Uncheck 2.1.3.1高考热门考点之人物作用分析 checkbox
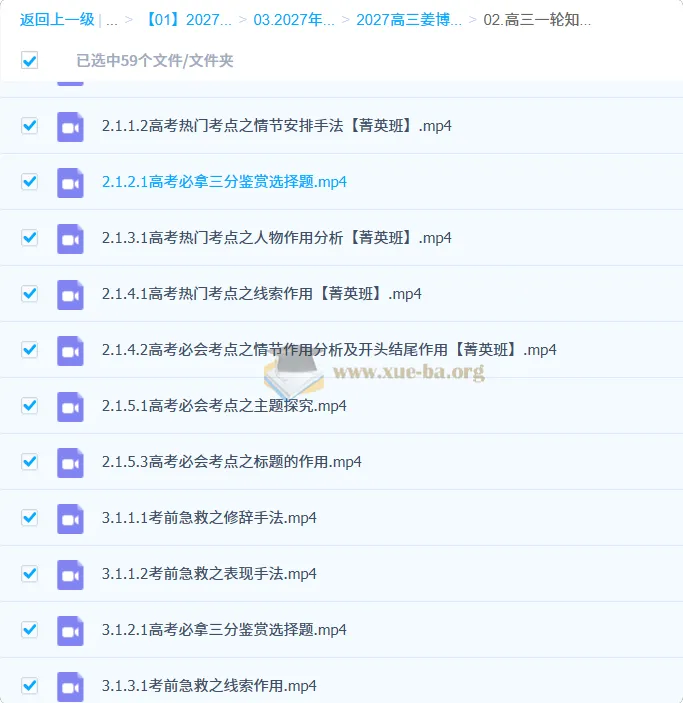 [30, 238]
